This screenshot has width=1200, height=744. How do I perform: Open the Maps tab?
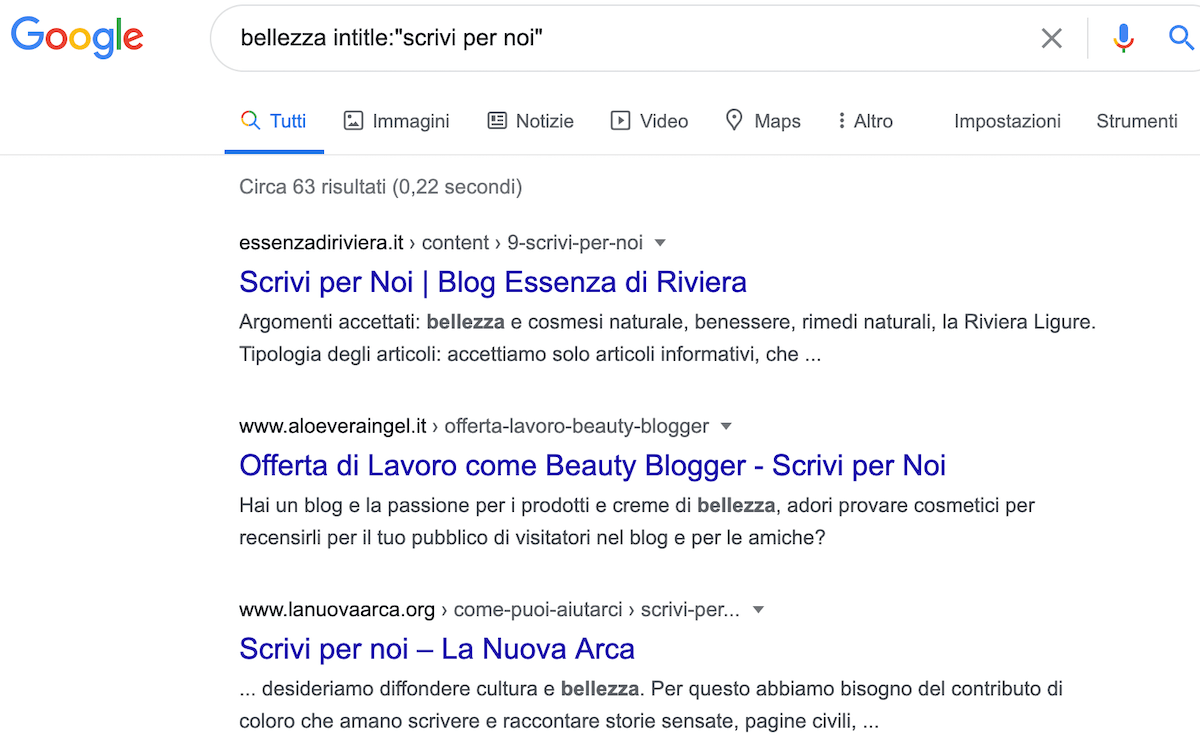pyautogui.click(x=763, y=121)
